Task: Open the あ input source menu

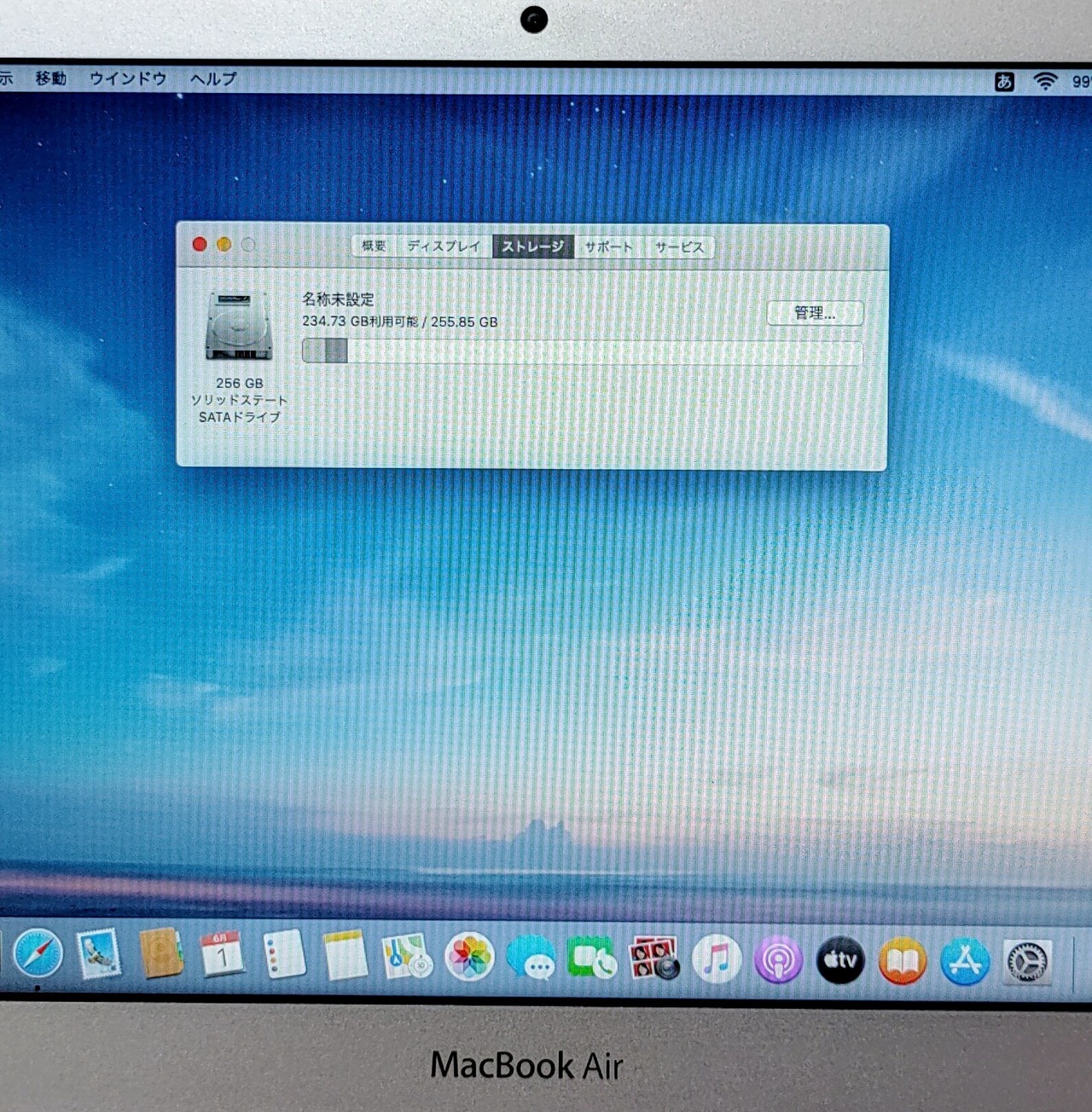Action: tap(1004, 81)
